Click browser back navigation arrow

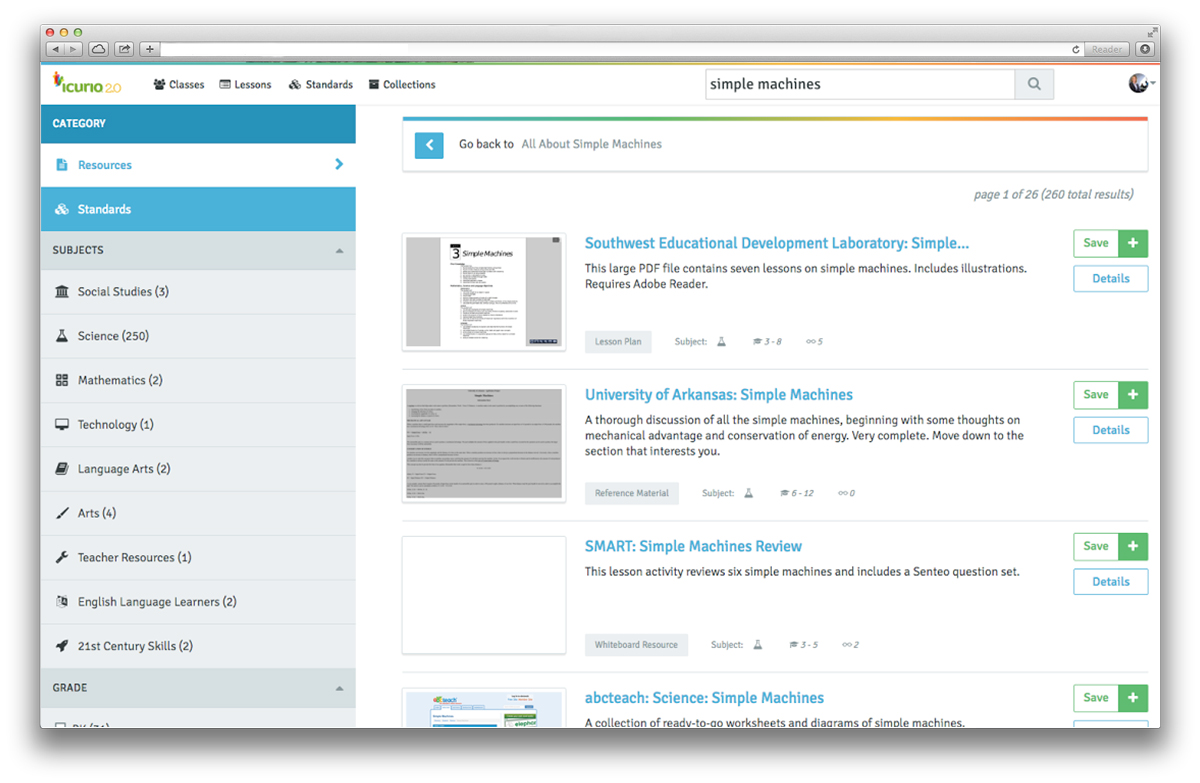[x=55, y=48]
